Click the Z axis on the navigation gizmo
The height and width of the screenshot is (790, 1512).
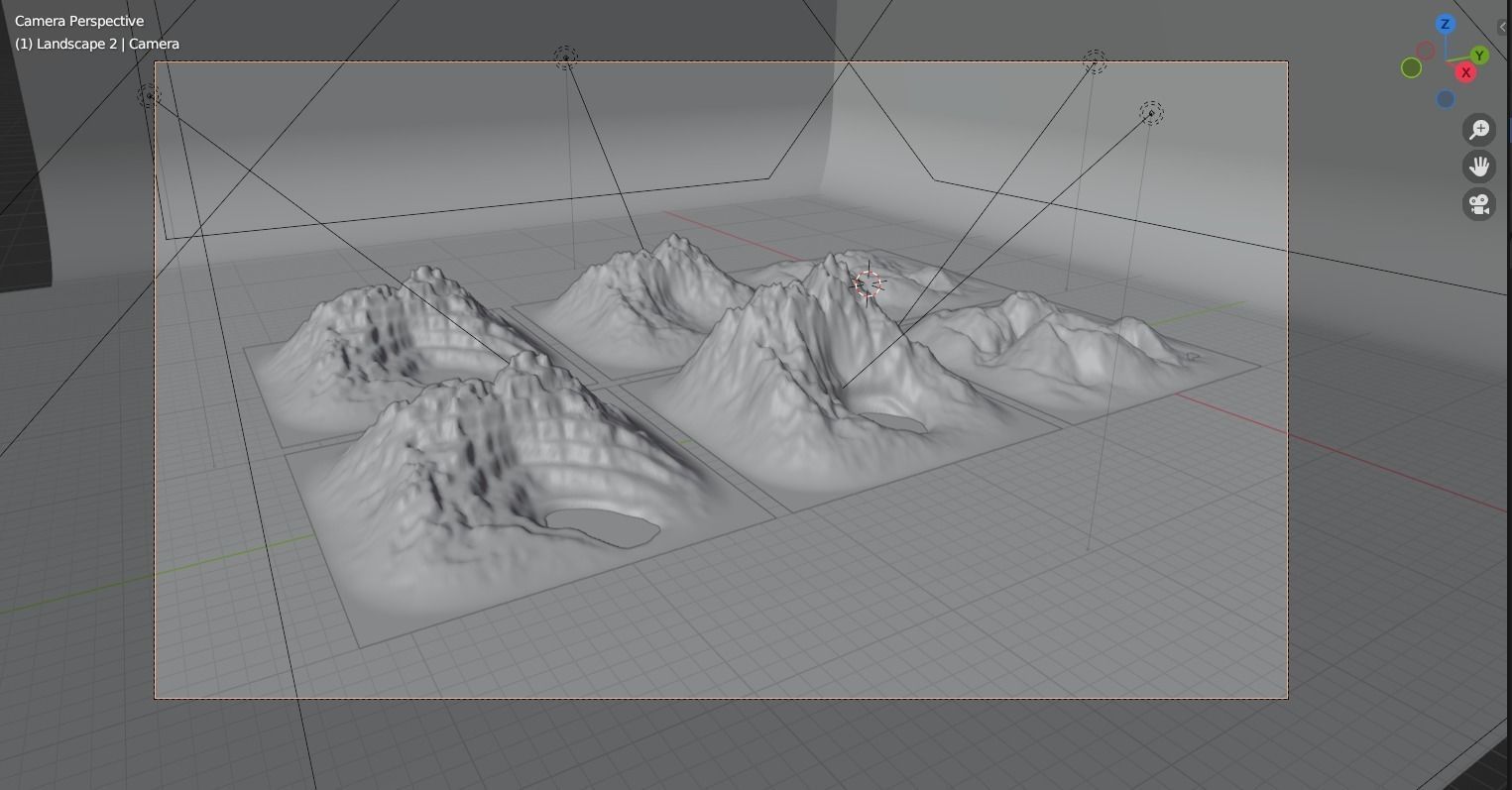(x=1445, y=25)
